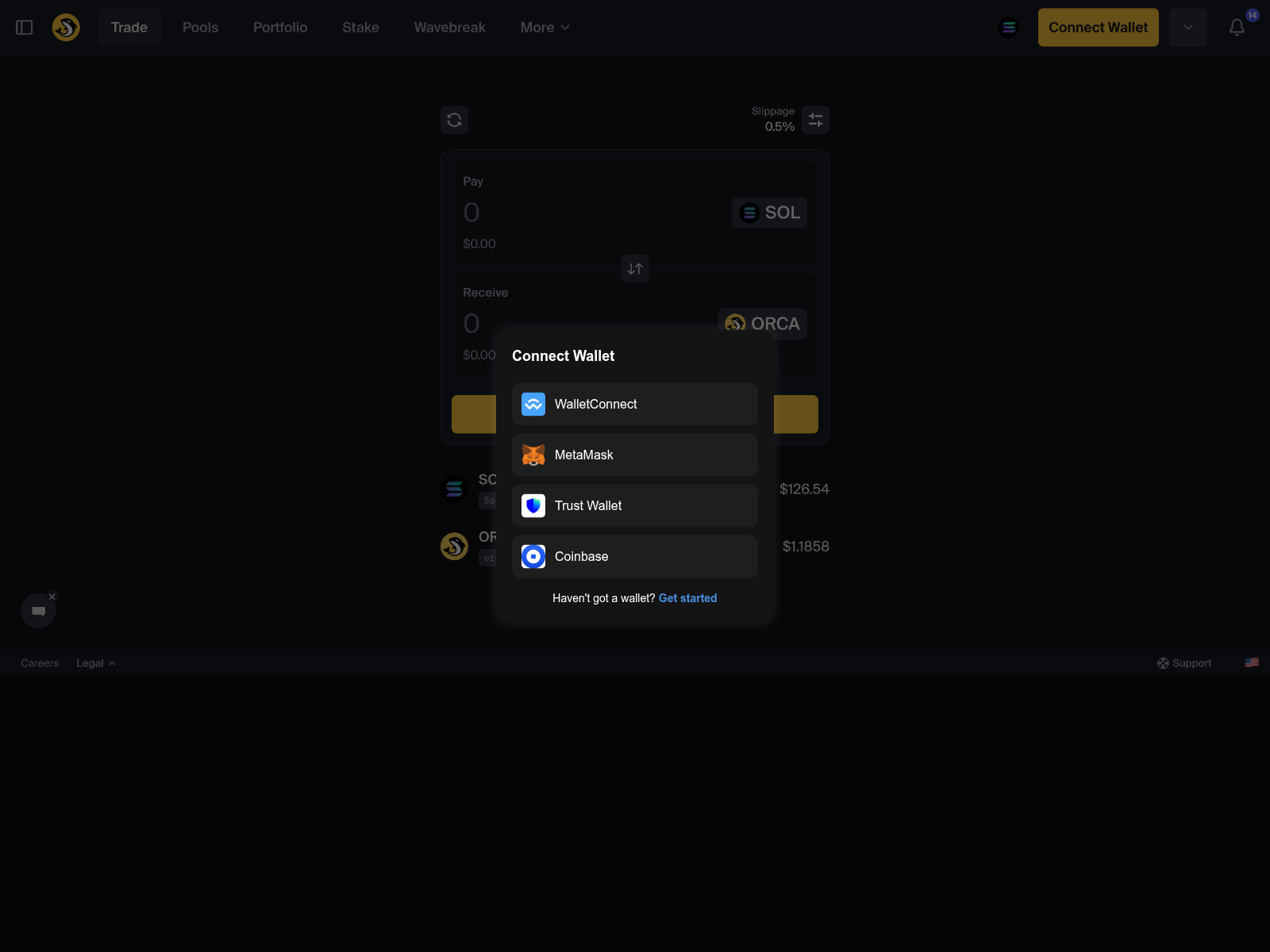Select MetaMask wallet
Screen dimensions: 1270x952
click(635, 455)
